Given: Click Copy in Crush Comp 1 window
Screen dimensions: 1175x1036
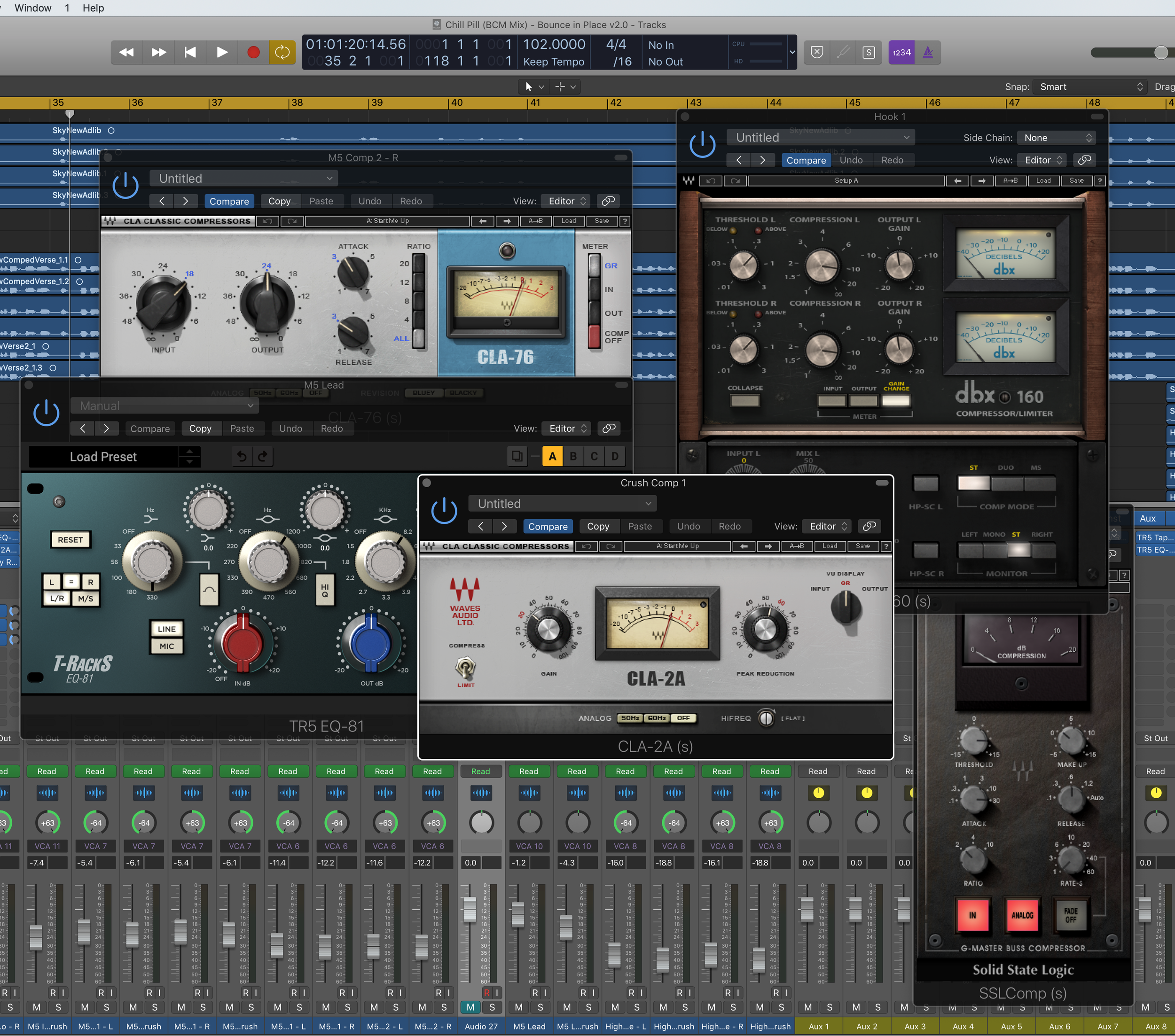Looking at the screenshot, I should tap(598, 526).
